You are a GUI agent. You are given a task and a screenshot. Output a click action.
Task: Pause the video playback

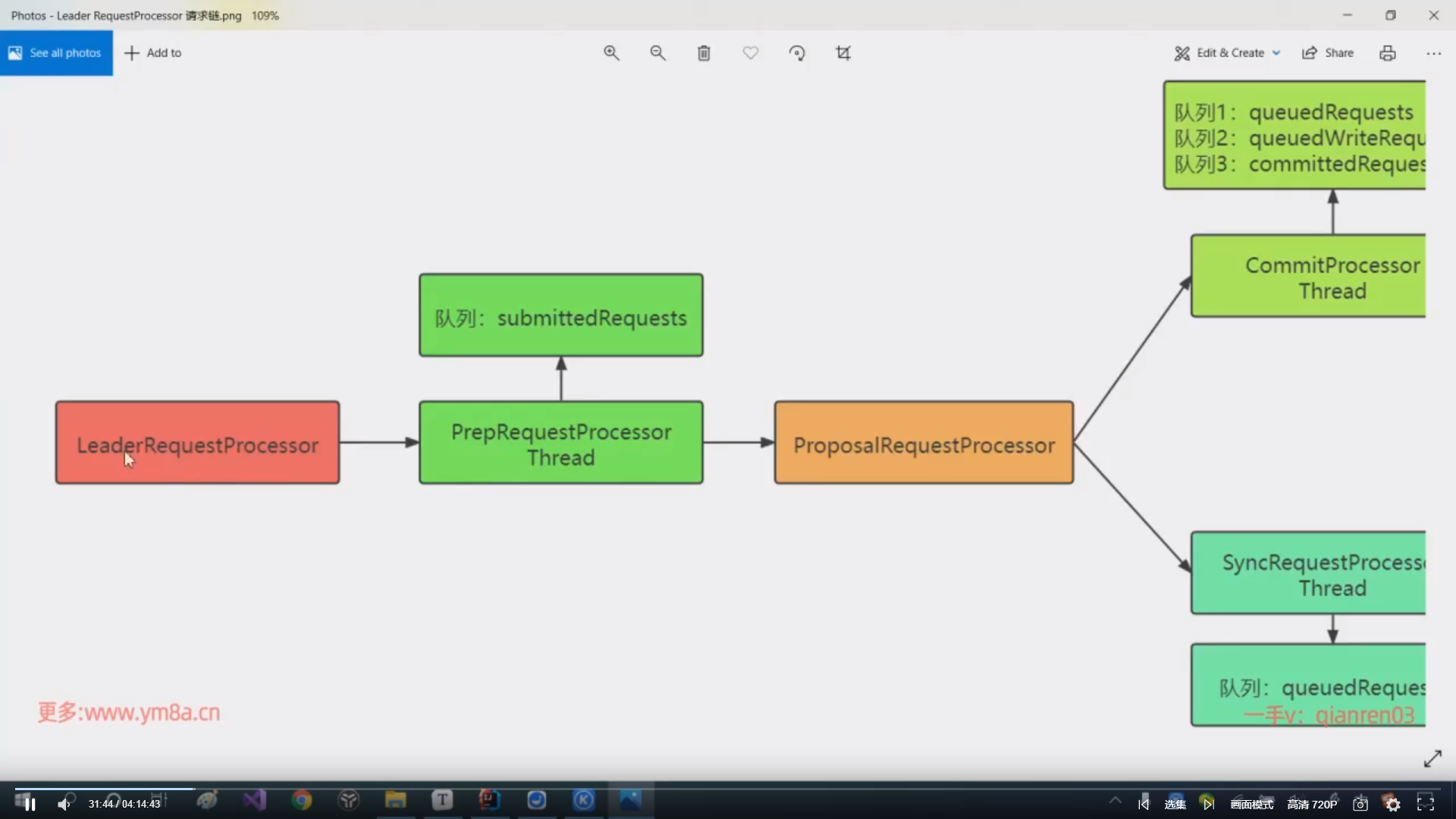[30, 804]
